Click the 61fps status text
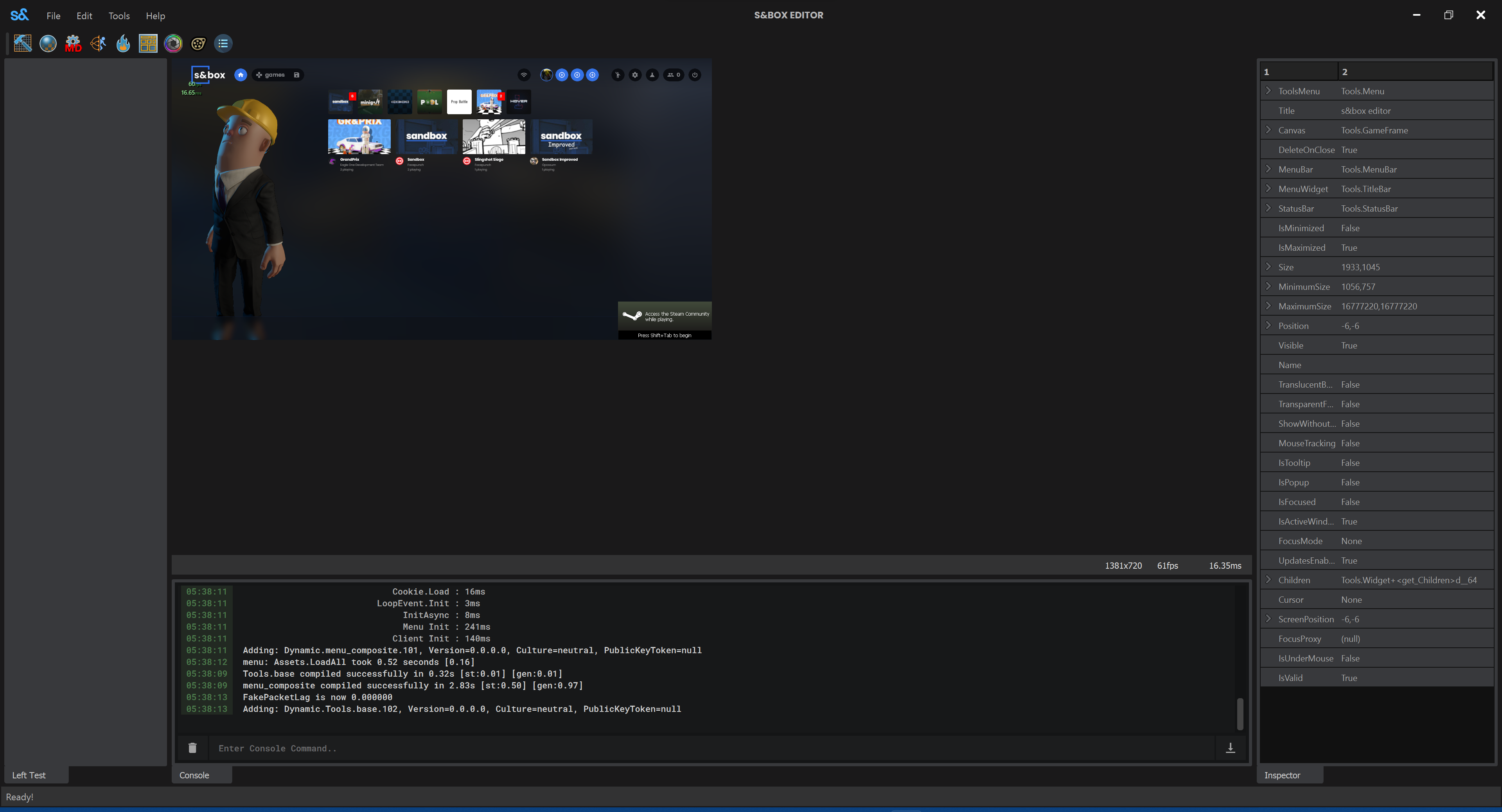 click(x=1167, y=566)
